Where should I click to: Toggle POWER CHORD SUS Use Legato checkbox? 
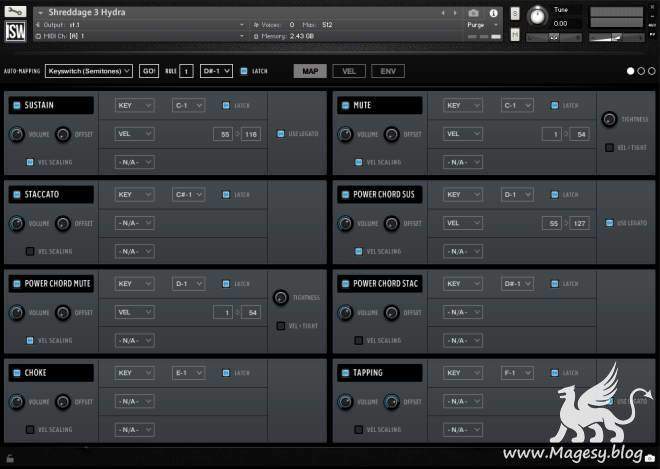pyautogui.click(x=609, y=223)
